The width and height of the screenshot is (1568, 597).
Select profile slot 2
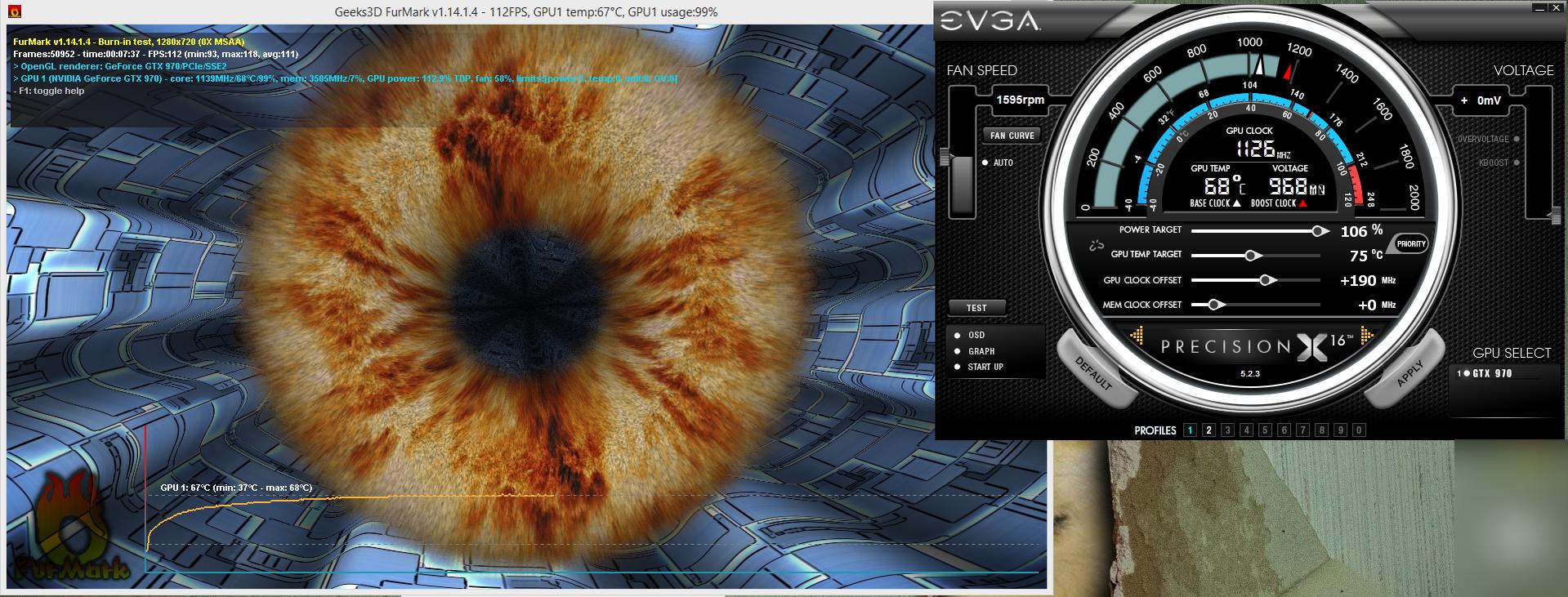click(1209, 430)
